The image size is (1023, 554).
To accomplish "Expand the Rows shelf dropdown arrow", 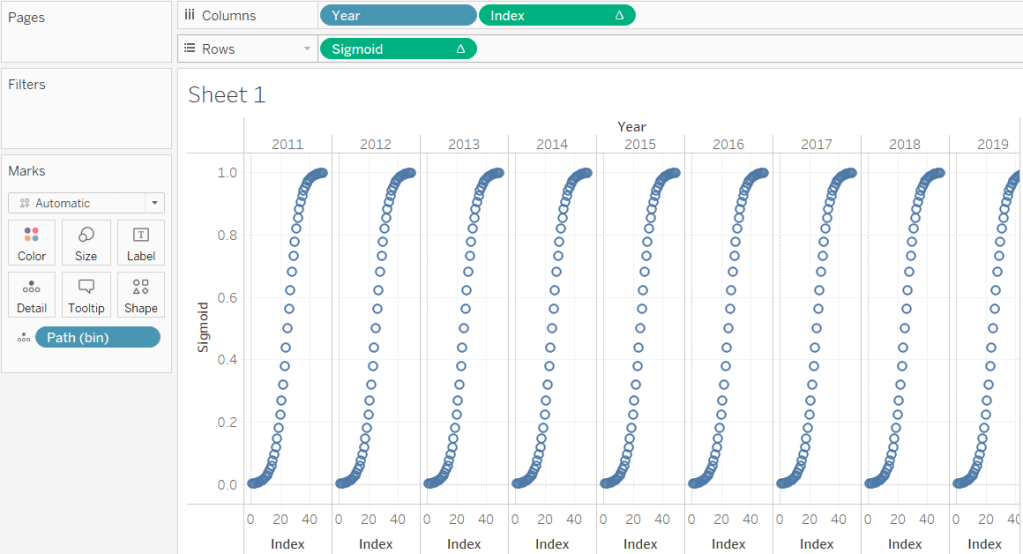I will pos(307,49).
